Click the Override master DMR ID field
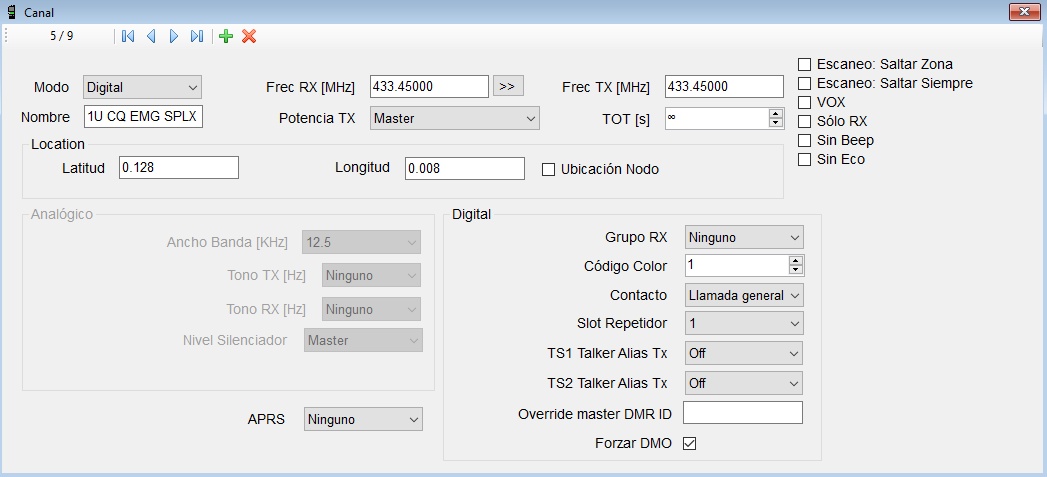Viewport: 1047px width, 477px height. point(743,413)
